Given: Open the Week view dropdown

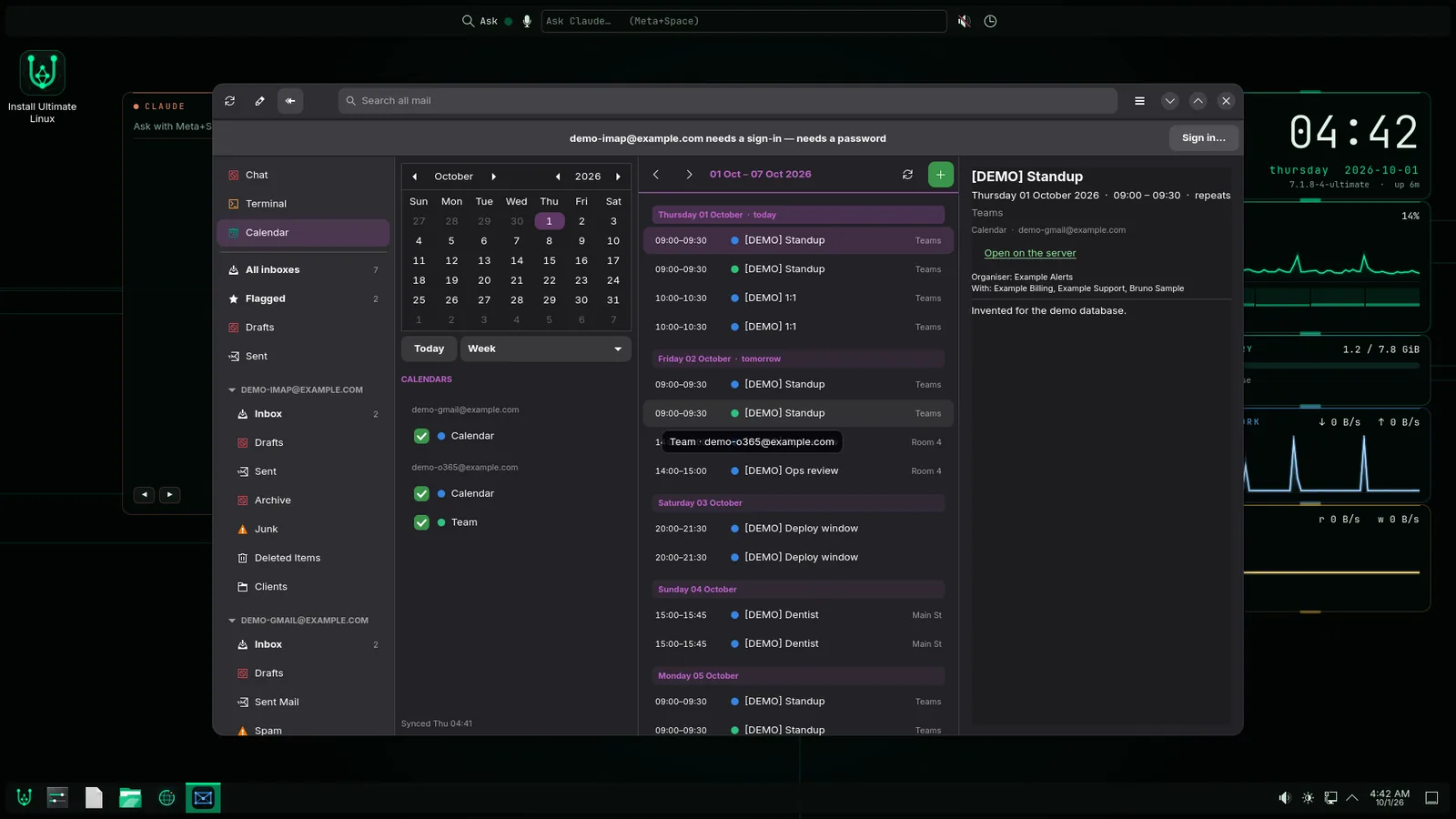Looking at the screenshot, I should [546, 349].
